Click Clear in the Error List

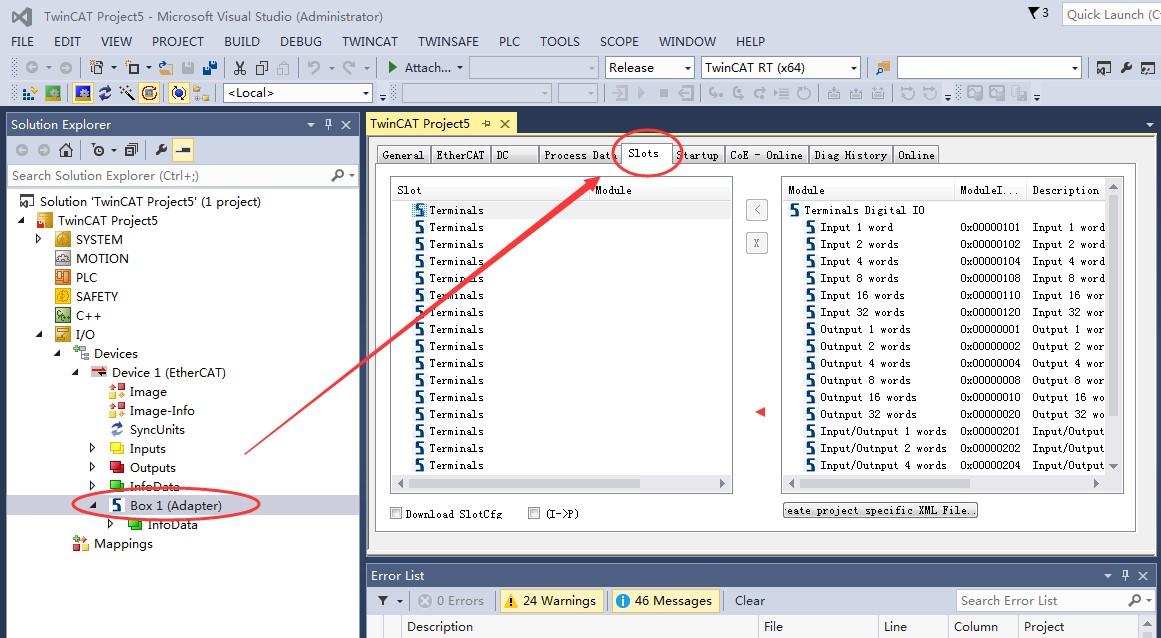click(x=750, y=601)
